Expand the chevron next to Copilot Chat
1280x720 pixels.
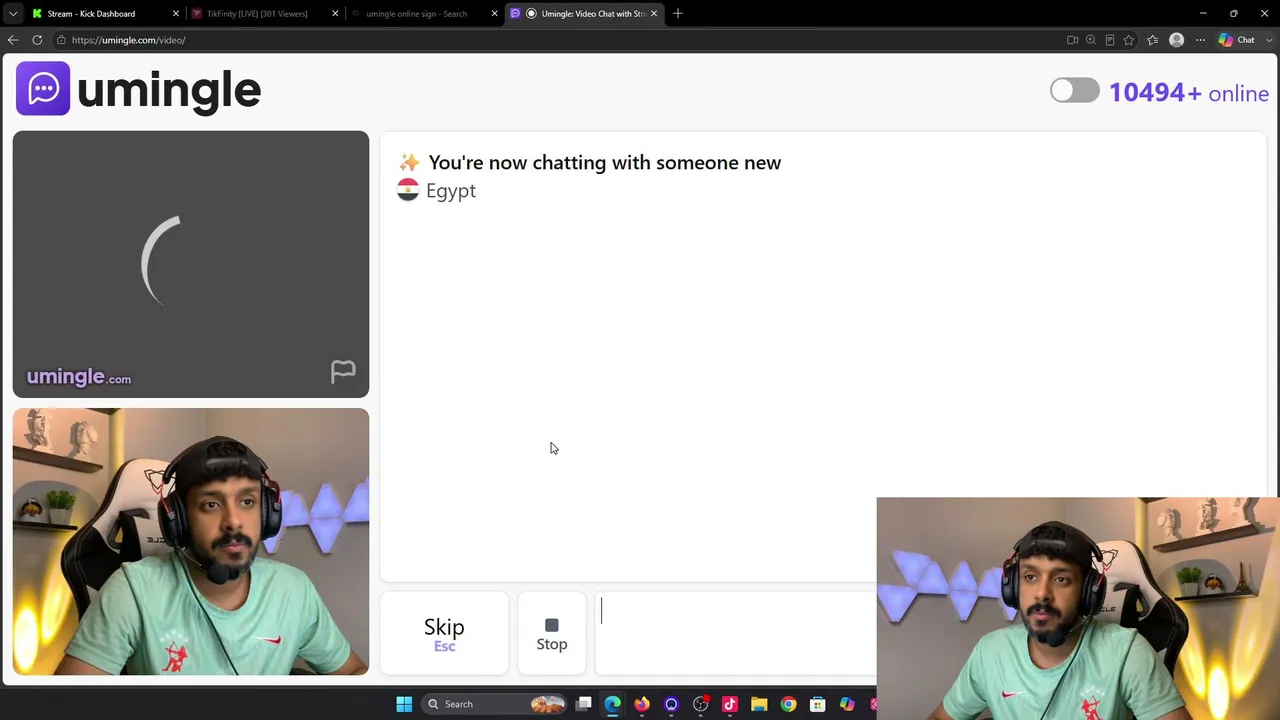pos(1268,40)
